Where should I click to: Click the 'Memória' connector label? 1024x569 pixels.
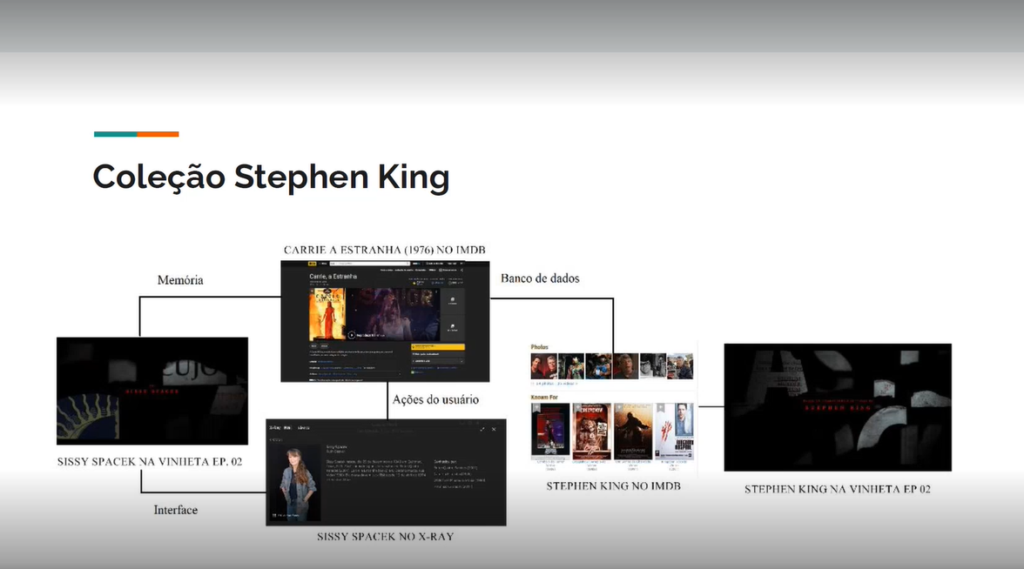[x=180, y=280]
